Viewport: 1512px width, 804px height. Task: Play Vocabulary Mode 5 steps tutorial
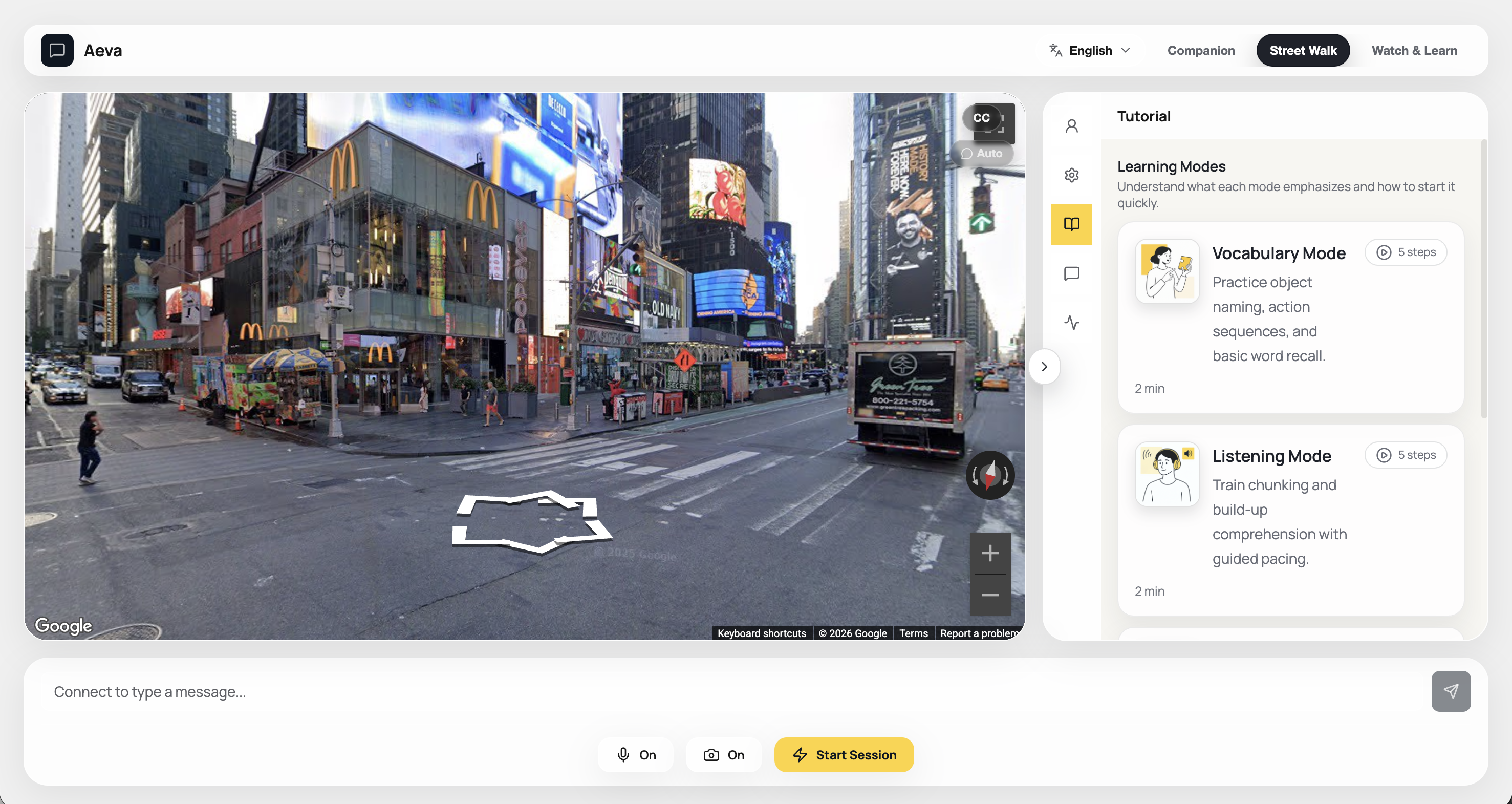1405,252
